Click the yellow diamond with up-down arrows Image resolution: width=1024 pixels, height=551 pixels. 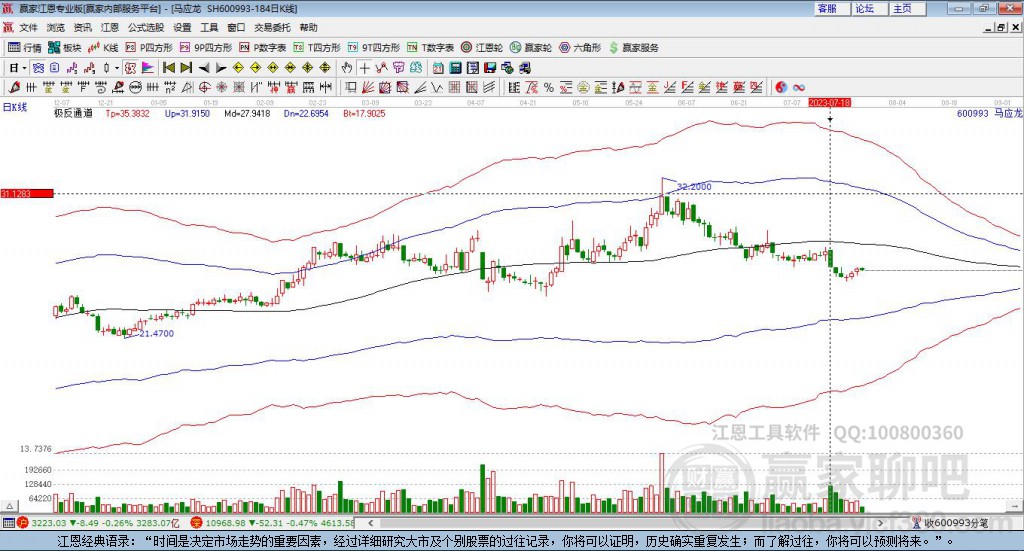click(x=325, y=68)
